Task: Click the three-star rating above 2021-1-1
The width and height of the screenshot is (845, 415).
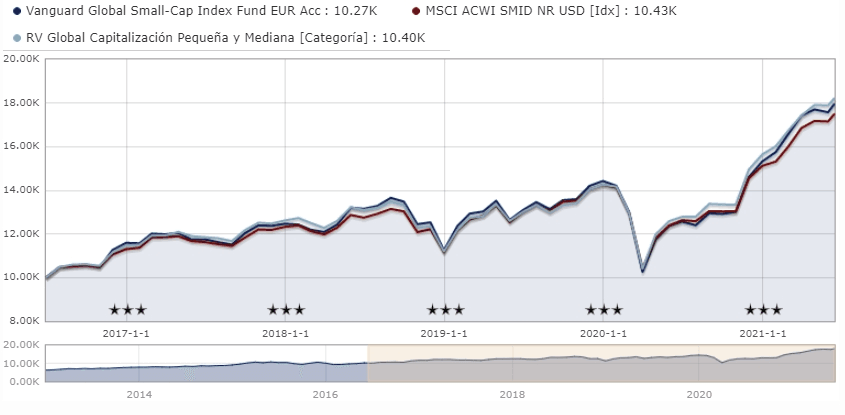Action: pos(763,310)
